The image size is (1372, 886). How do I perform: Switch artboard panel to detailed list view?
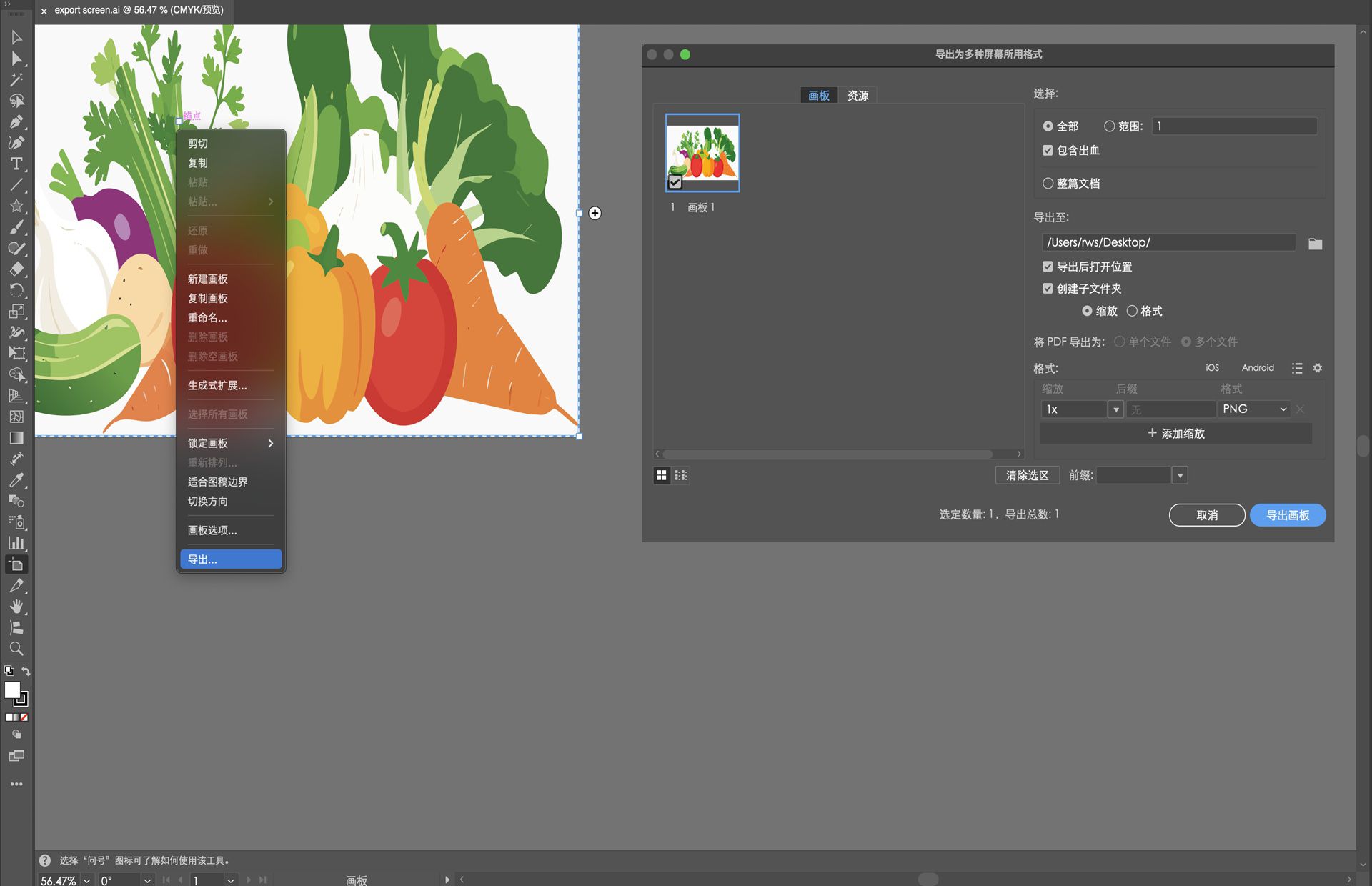click(680, 475)
